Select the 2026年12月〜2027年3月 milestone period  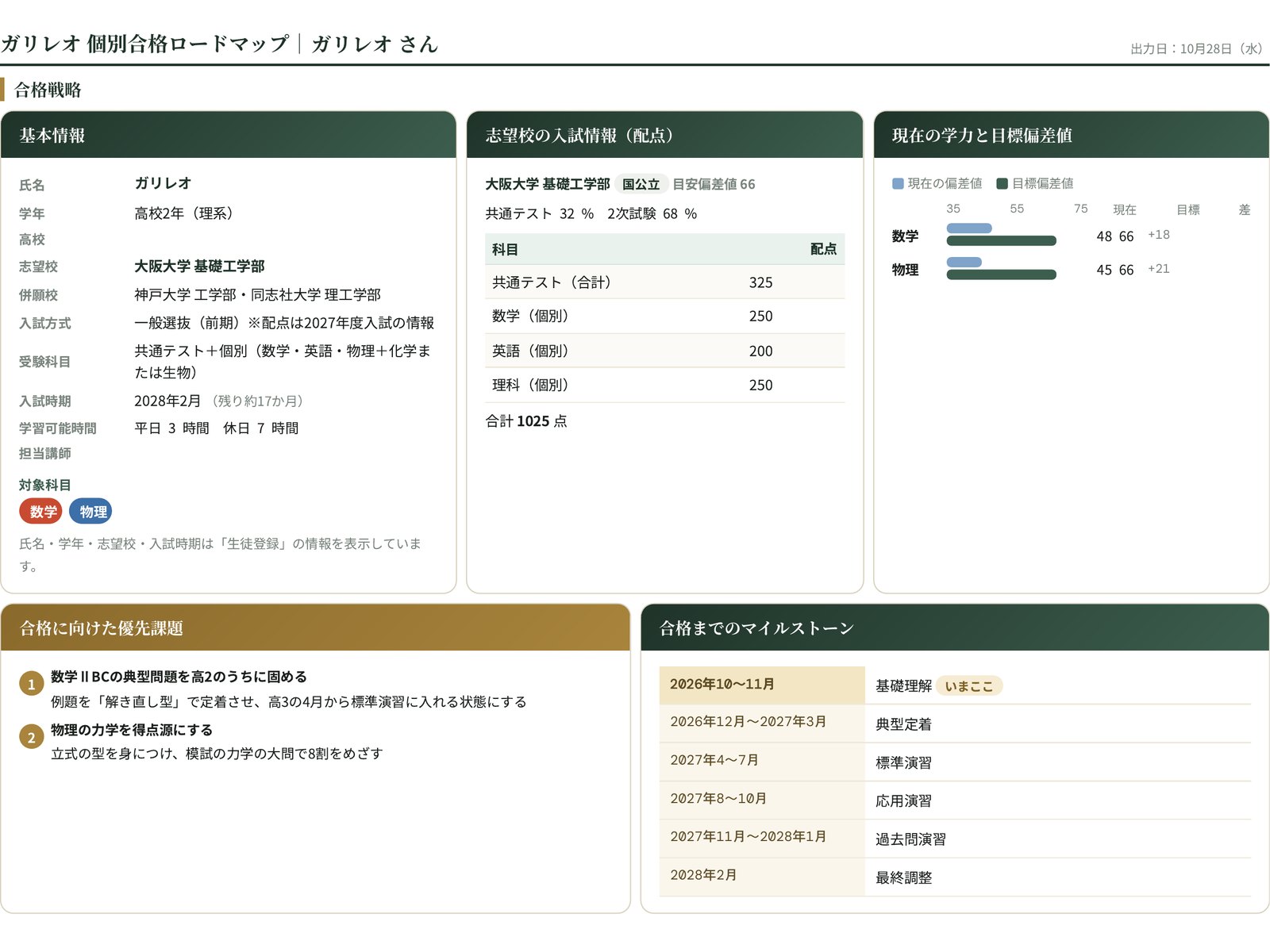749,722
